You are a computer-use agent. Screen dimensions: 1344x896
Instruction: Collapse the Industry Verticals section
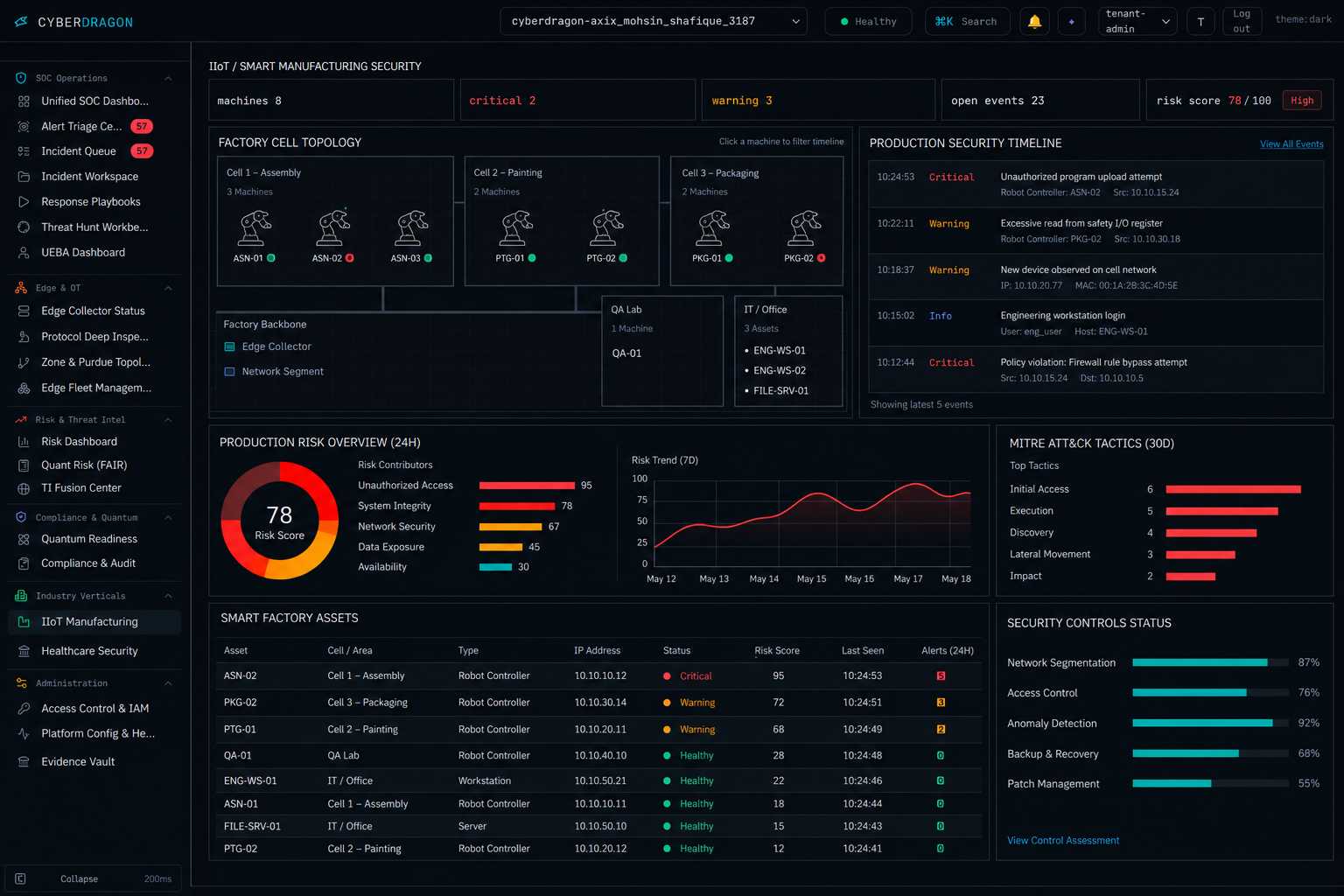click(x=168, y=597)
